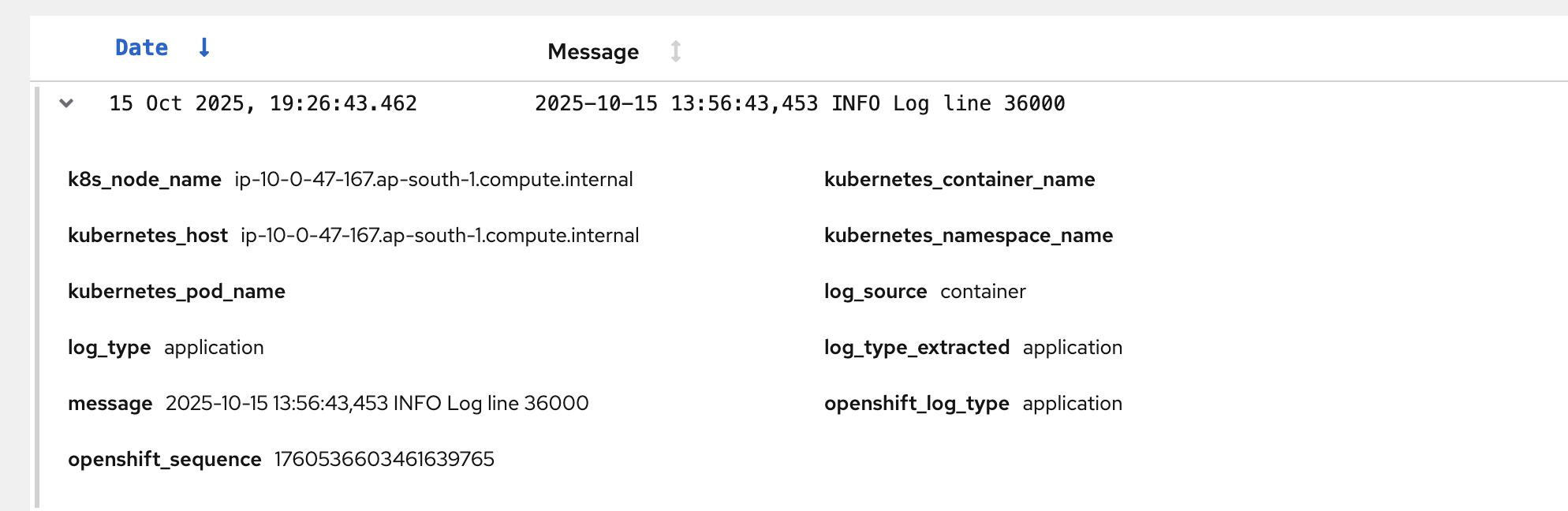The height and width of the screenshot is (511, 1568).
Task: Click the kubernetes_pod_name field label
Action: tap(177, 292)
